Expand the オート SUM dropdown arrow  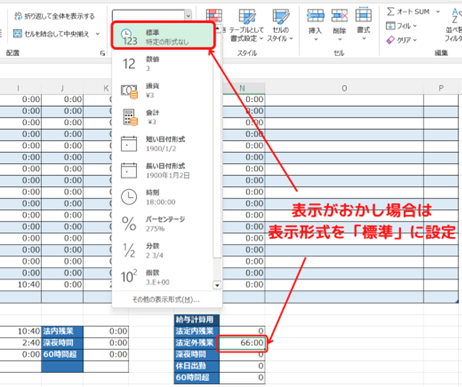pos(438,12)
